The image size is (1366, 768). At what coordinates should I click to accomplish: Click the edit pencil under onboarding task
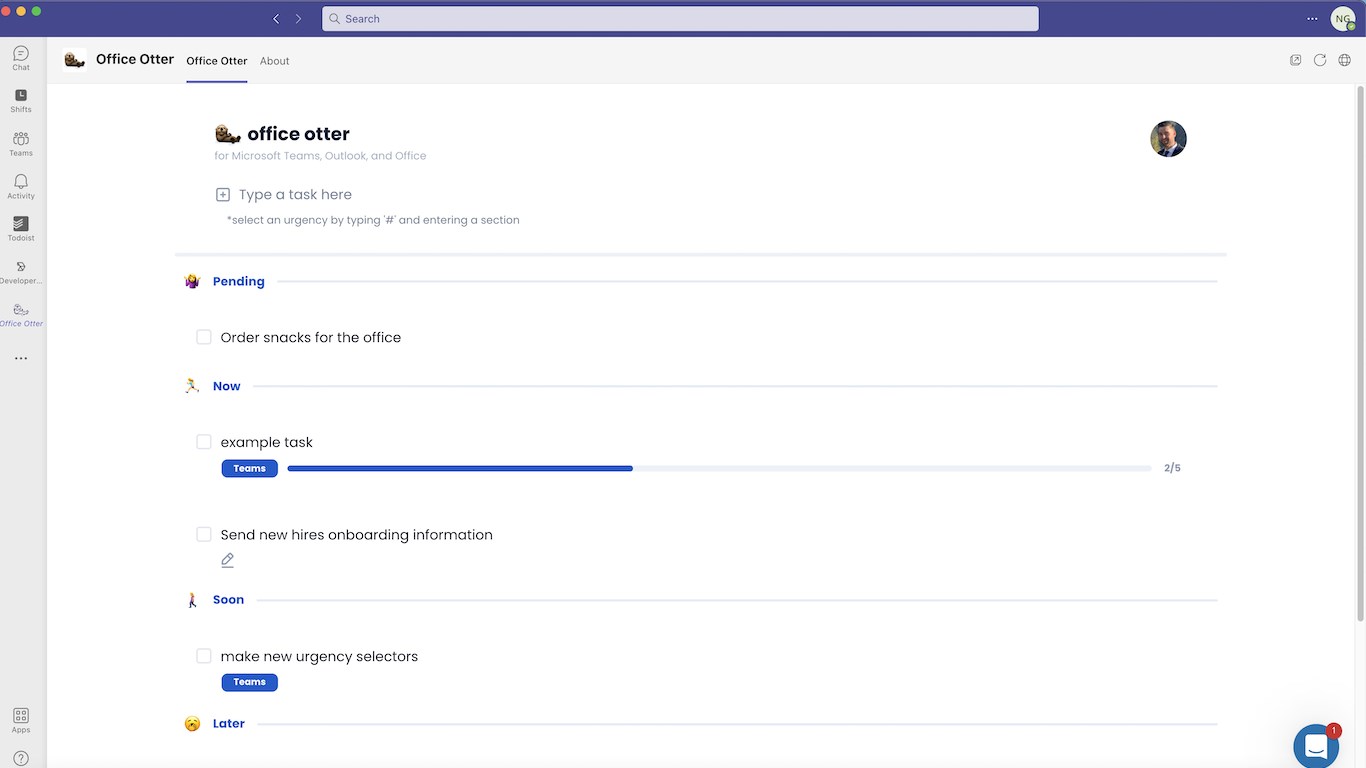[227, 560]
